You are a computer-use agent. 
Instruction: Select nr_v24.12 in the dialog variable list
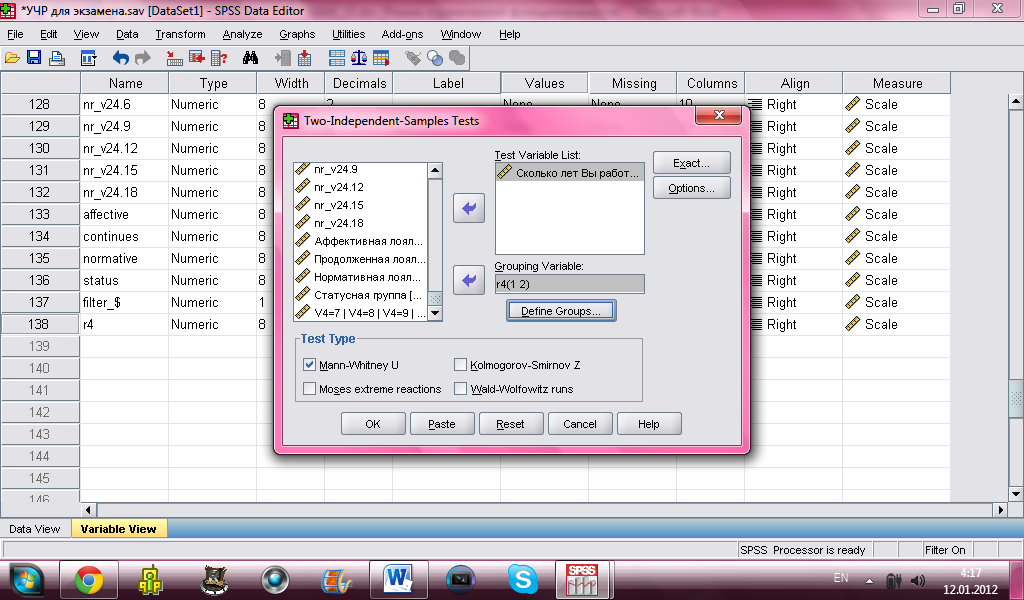[360, 187]
